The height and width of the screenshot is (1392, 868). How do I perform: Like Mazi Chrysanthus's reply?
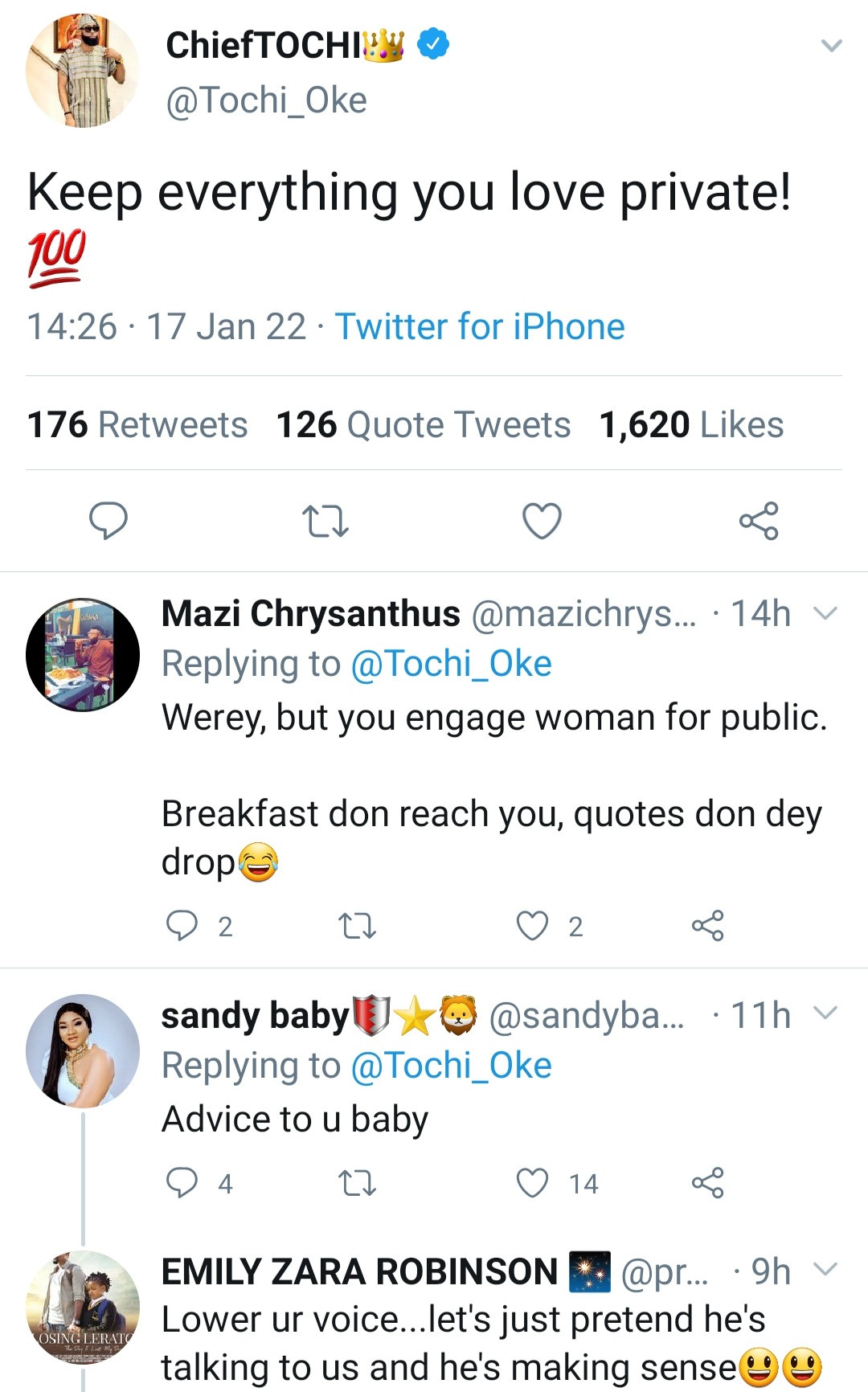(532, 926)
